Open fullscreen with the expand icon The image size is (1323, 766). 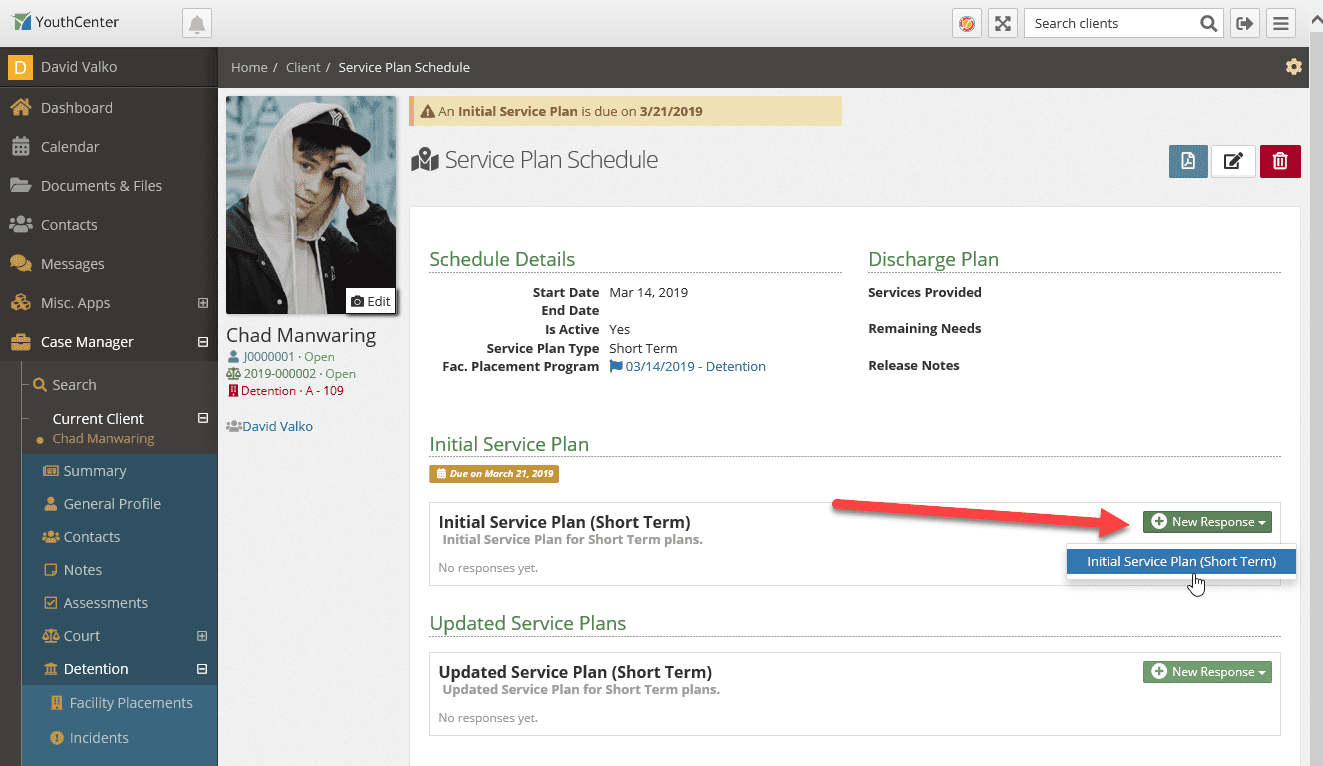1002,22
